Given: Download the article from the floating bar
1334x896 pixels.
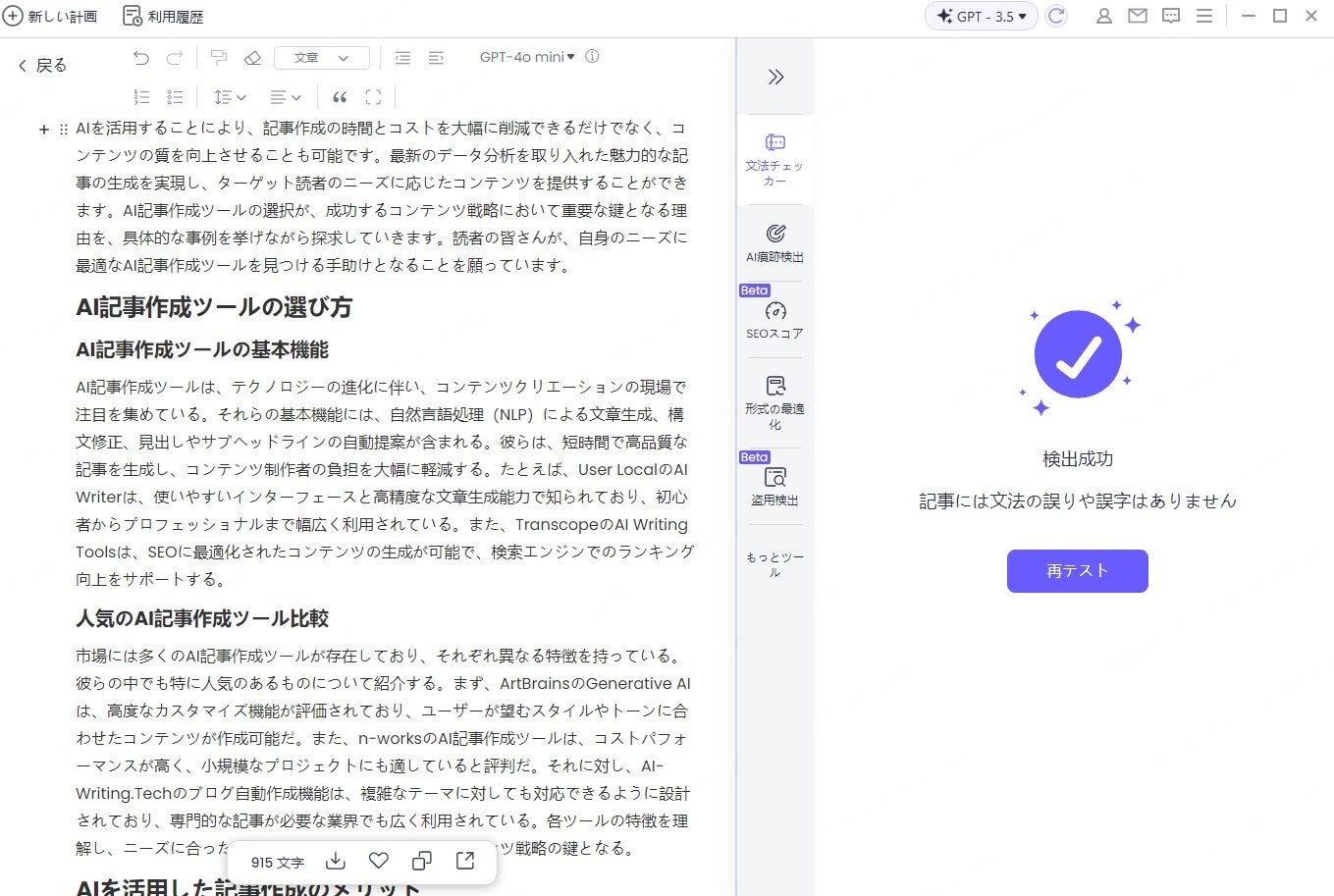Looking at the screenshot, I should coord(336,861).
